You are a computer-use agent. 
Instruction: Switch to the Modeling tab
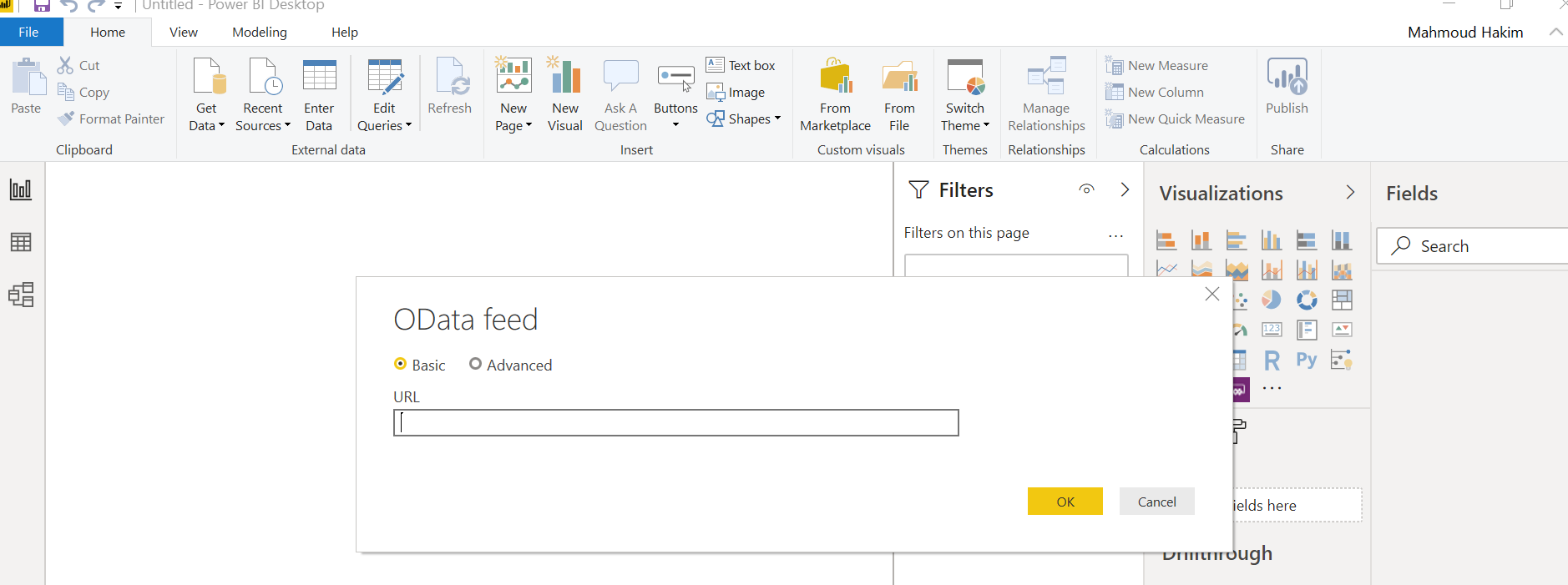(260, 32)
